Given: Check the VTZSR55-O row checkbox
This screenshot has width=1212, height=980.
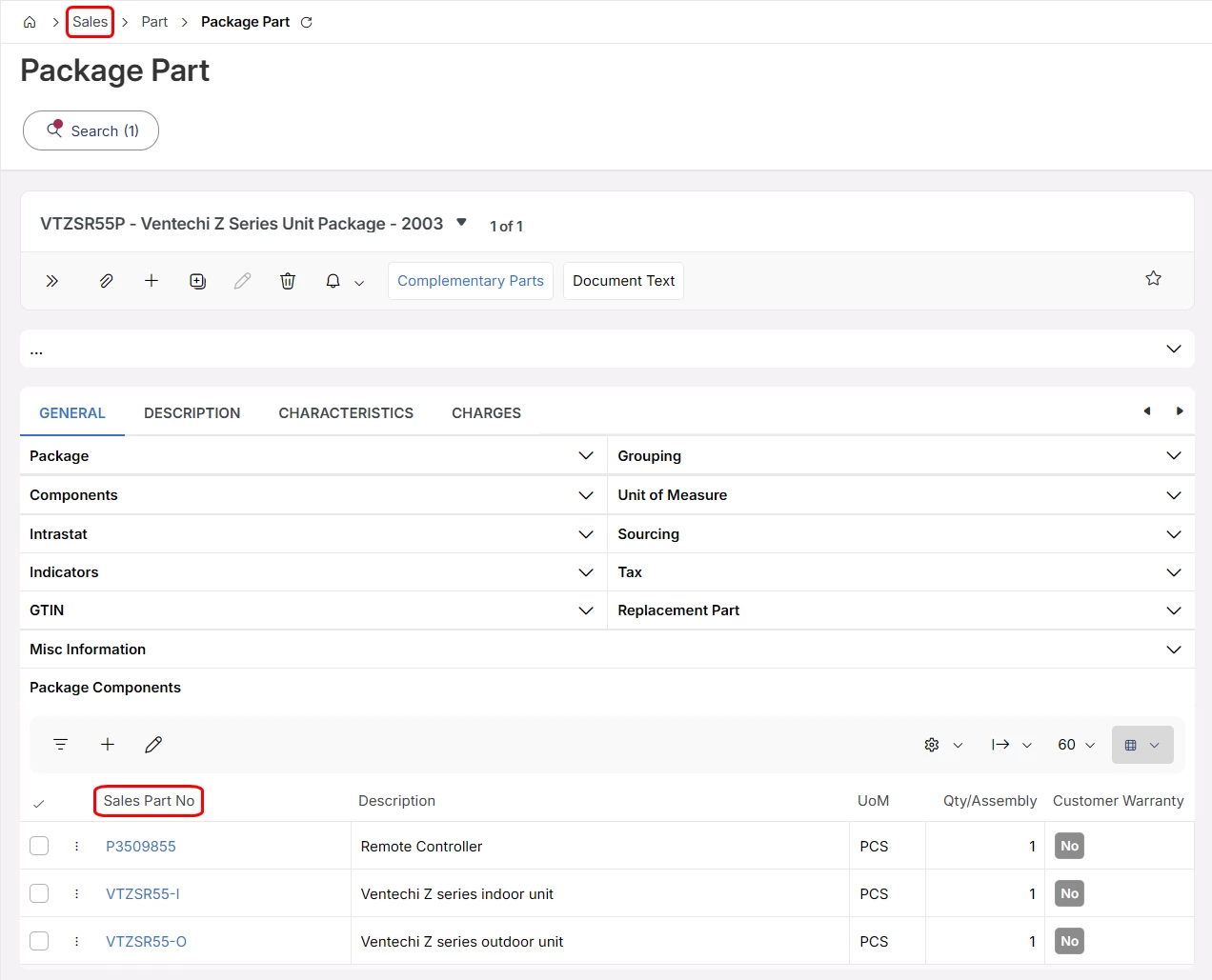Looking at the screenshot, I should (39, 941).
